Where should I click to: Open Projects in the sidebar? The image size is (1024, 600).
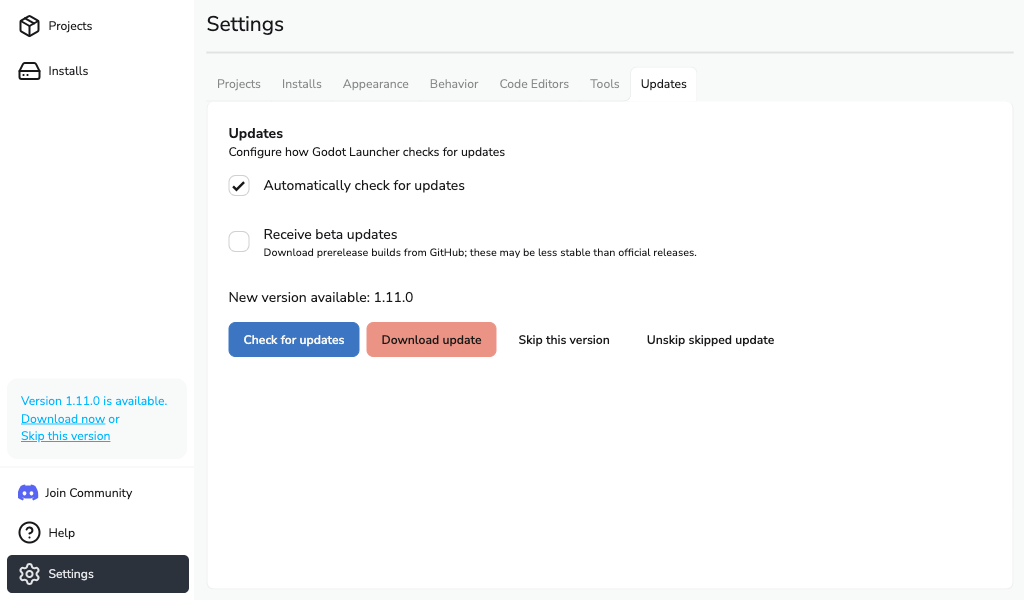pos(98,26)
